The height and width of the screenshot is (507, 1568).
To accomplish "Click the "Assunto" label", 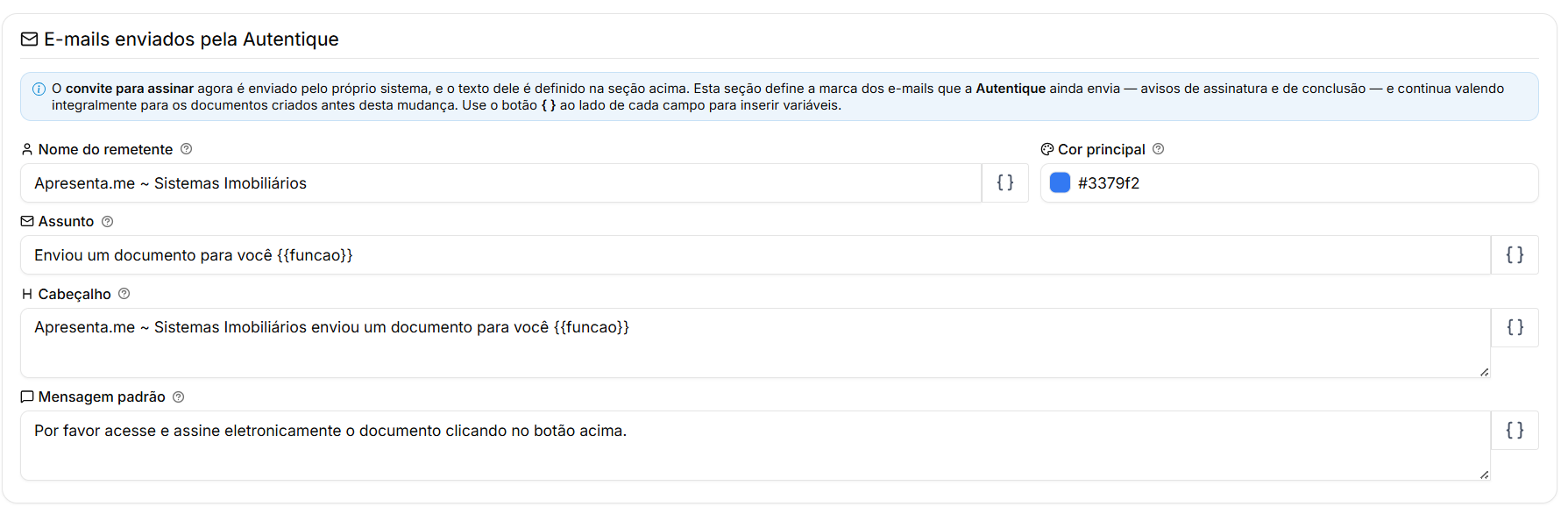I will (x=66, y=222).
